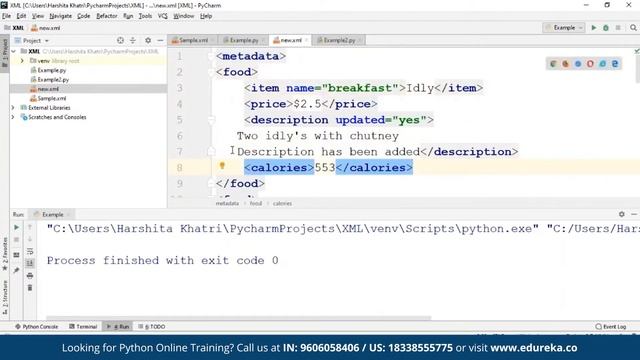Image resolution: width=640 pixels, height=360 pixels.
Task: Click the intention lightbulb on line 8
Action: [x=222, y=166]
